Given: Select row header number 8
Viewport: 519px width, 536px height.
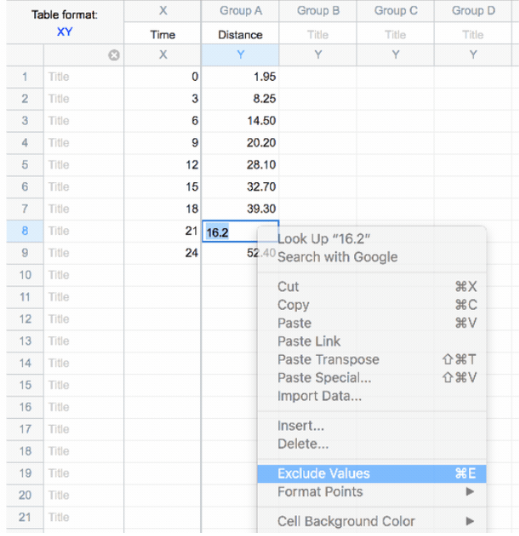Looking at the screenshot, I should pyautogui.click(x=25, y=231).
